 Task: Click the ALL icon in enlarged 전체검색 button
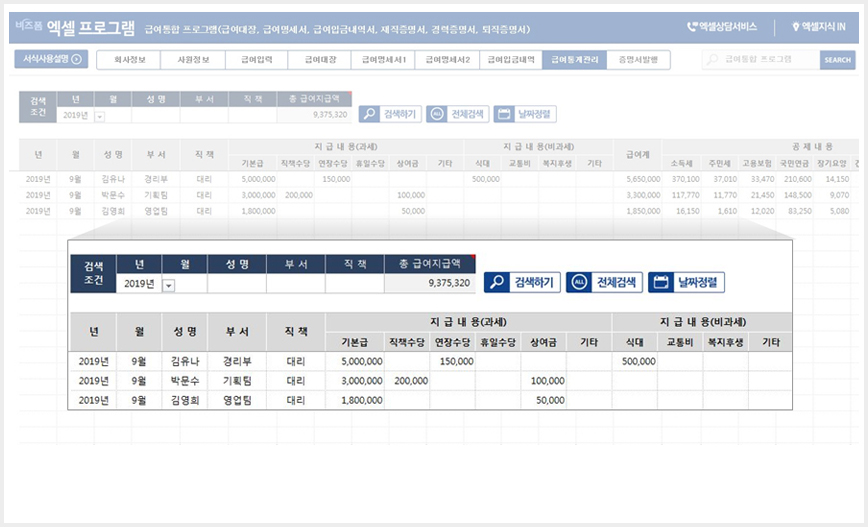[579, 282]
